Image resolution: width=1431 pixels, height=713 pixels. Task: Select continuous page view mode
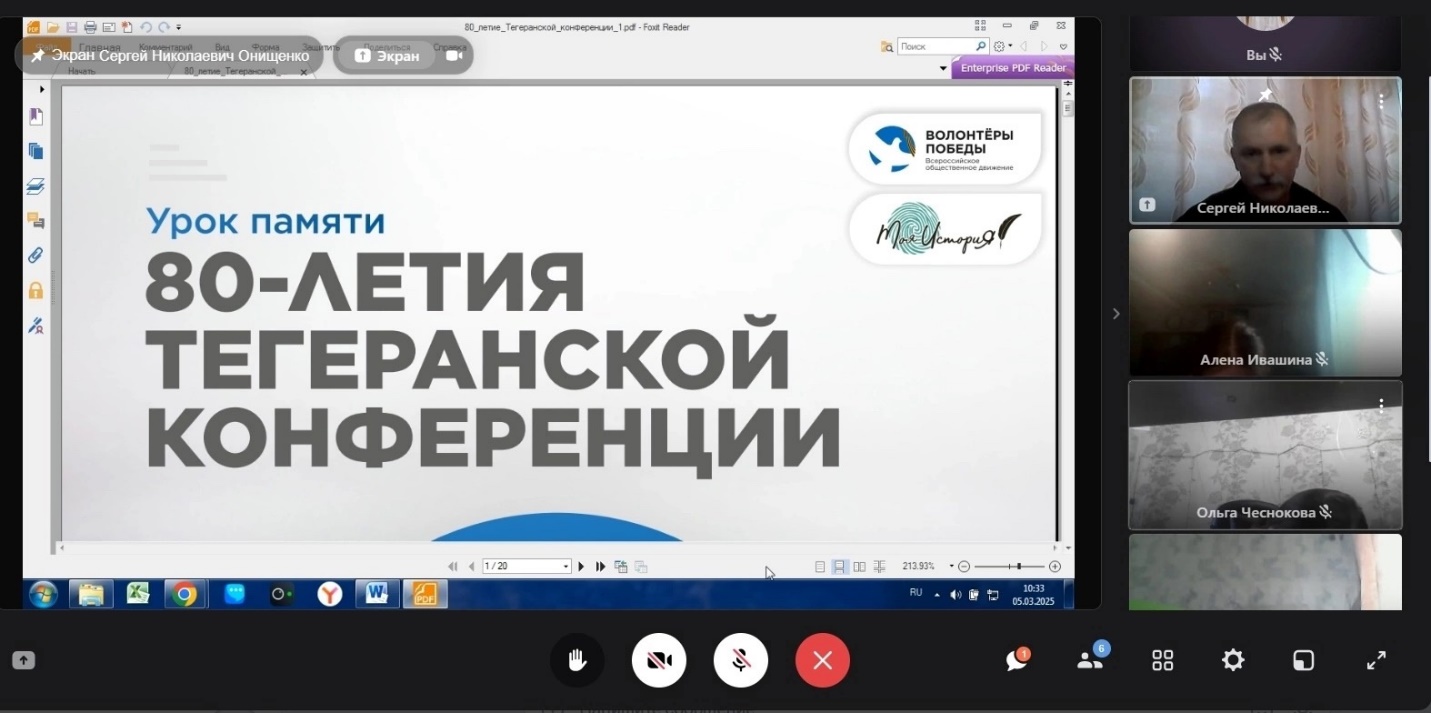pyautogui.click(x=839, y=566)
